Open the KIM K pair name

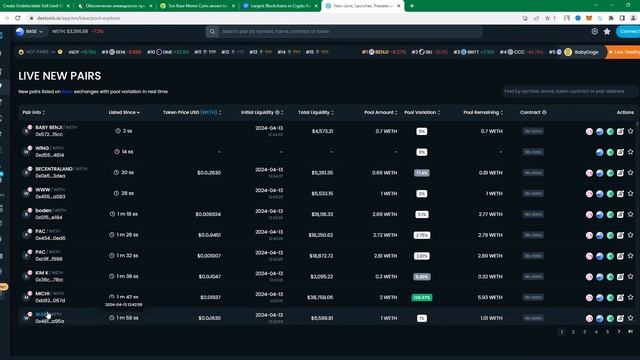click(x=42, y=273)
